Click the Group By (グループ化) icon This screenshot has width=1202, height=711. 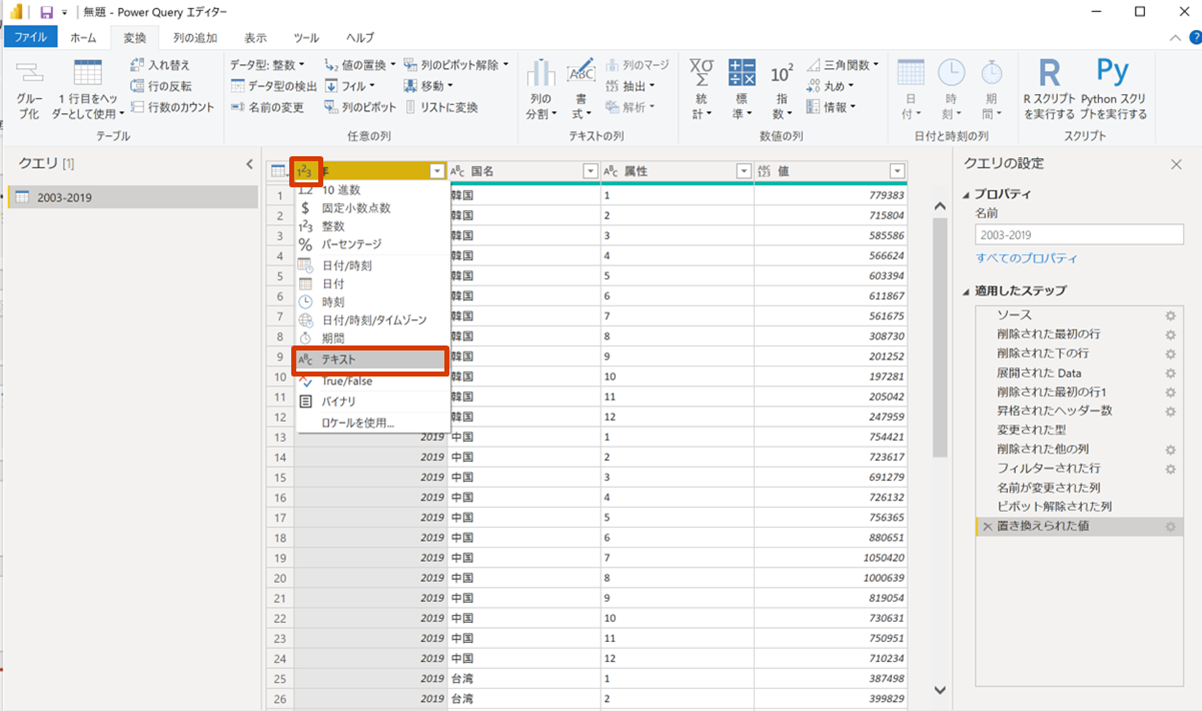(30, 73)
